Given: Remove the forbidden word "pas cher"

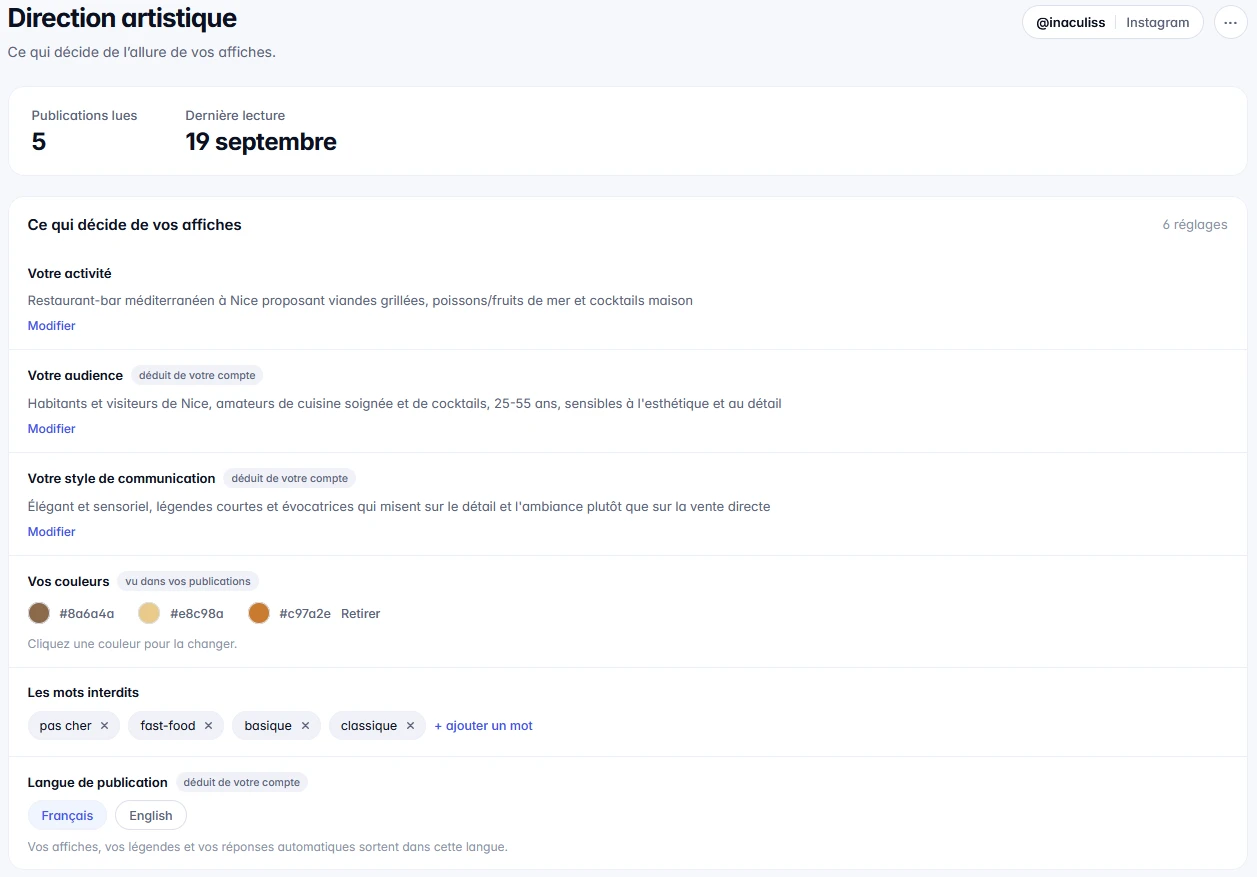Looking at the screenshot, I should [104, 726].
